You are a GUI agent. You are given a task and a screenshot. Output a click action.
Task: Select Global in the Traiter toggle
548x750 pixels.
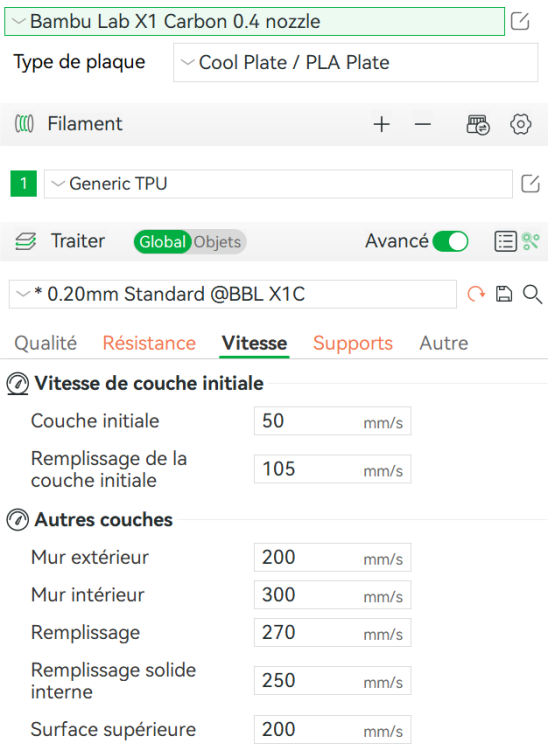(x=163, y=242)
